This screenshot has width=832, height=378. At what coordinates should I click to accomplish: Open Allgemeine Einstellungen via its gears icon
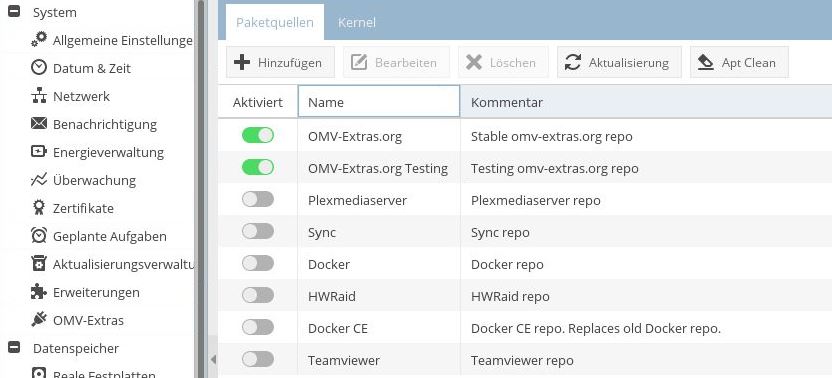click(x=39, y=40)
